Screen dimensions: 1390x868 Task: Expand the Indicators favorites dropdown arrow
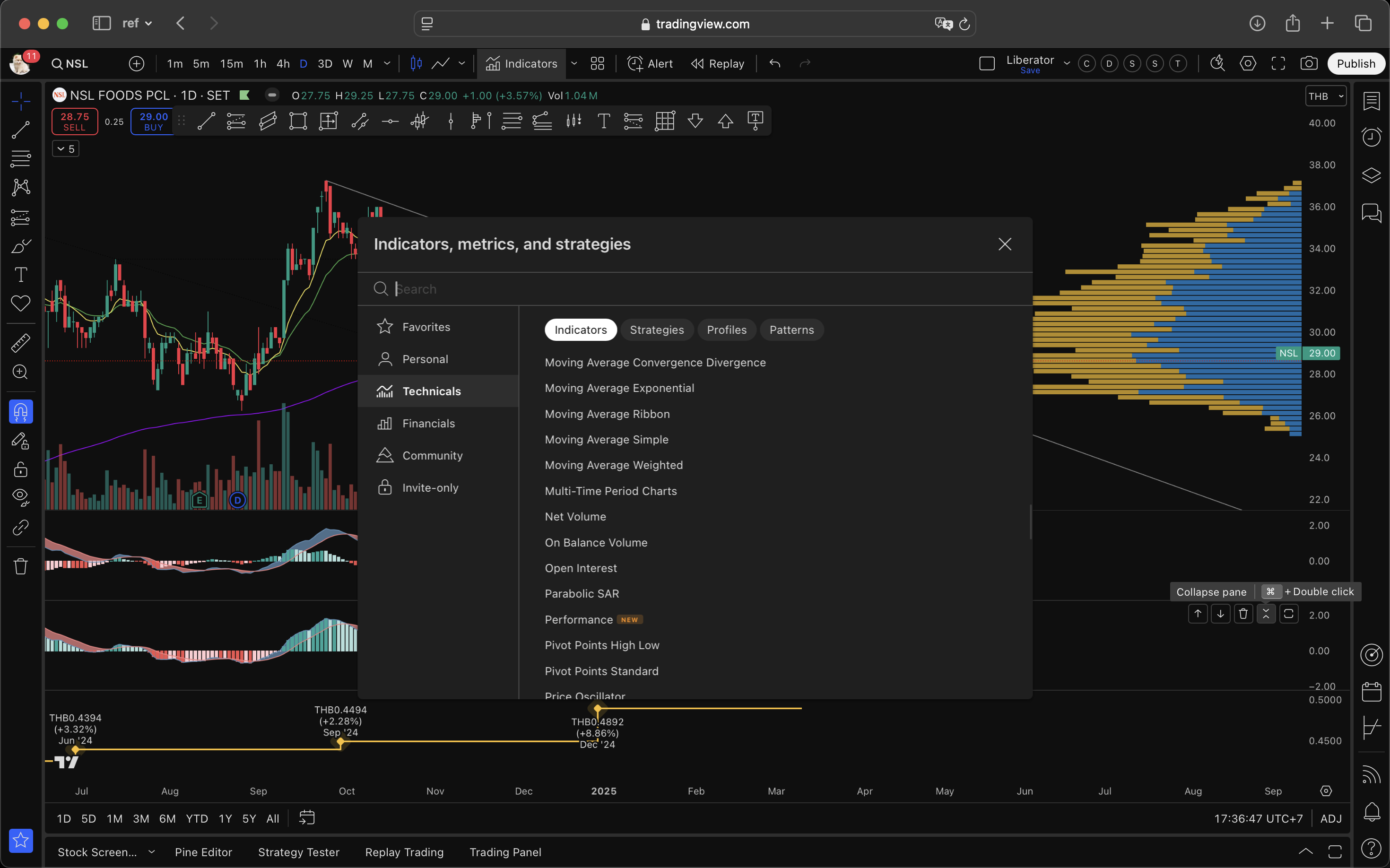(x=573, y=64)
